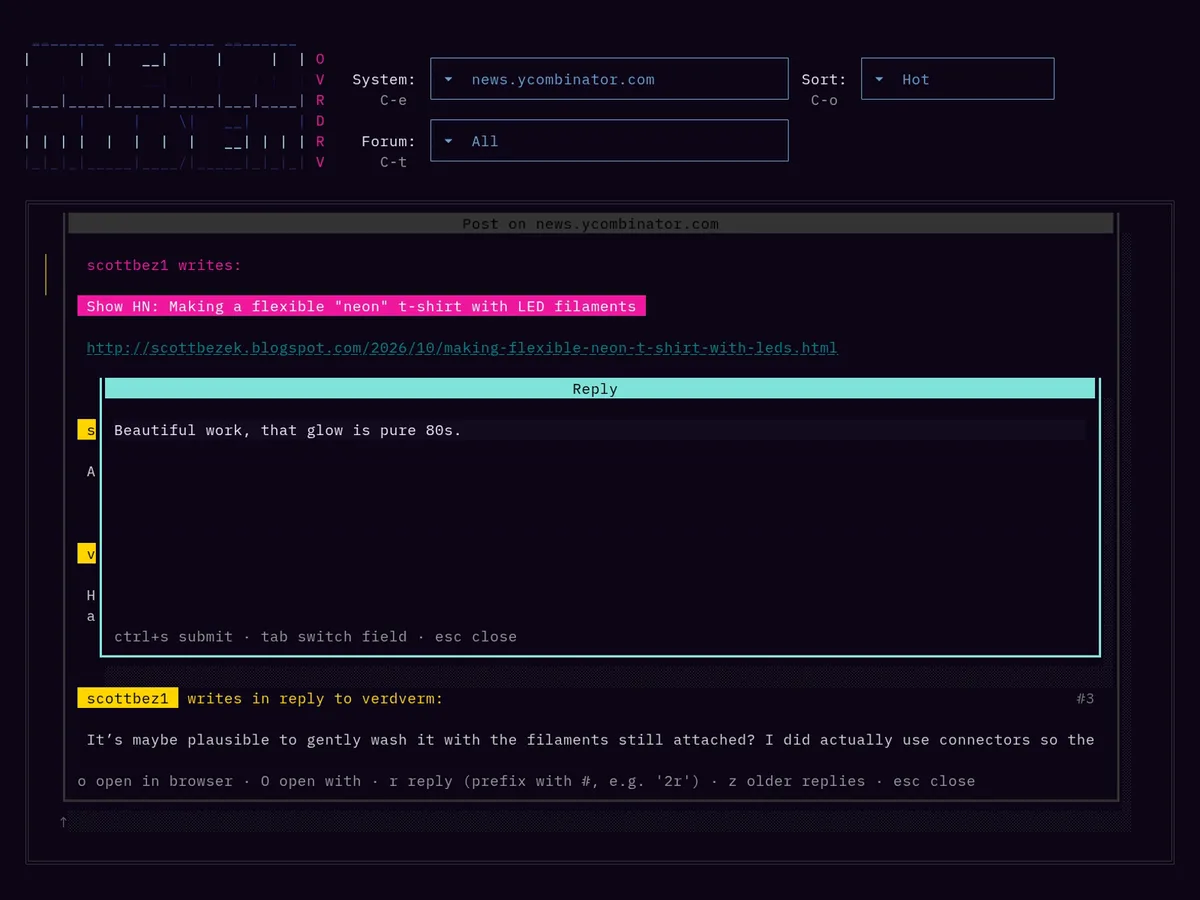Click the 'z older replies' hint
The image size is (1200, 900).
point(796,781)
